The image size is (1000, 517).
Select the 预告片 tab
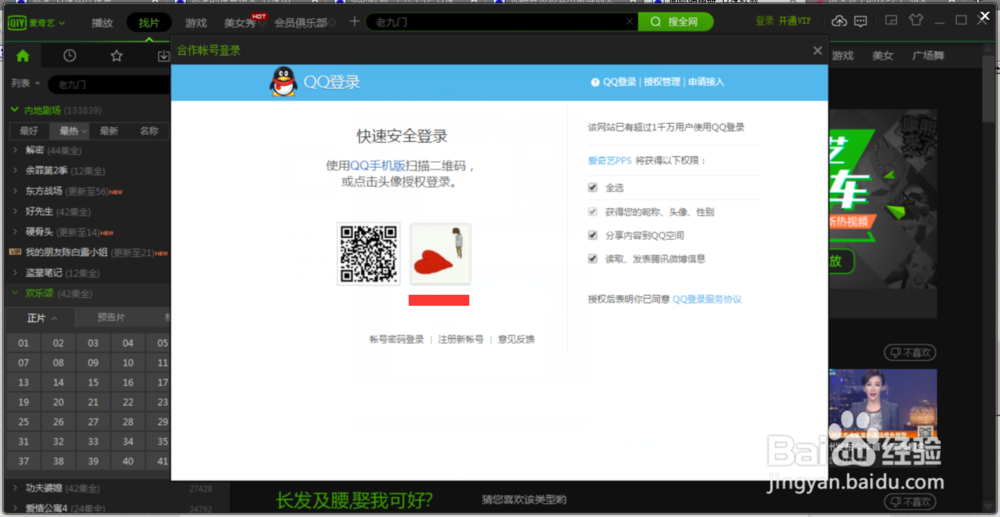click(111, 317)
